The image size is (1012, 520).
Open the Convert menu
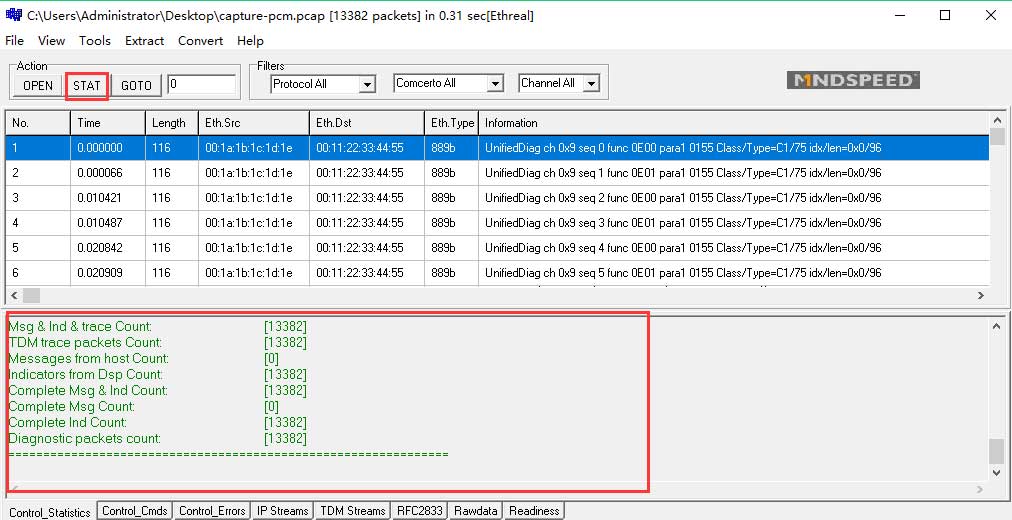200,41
